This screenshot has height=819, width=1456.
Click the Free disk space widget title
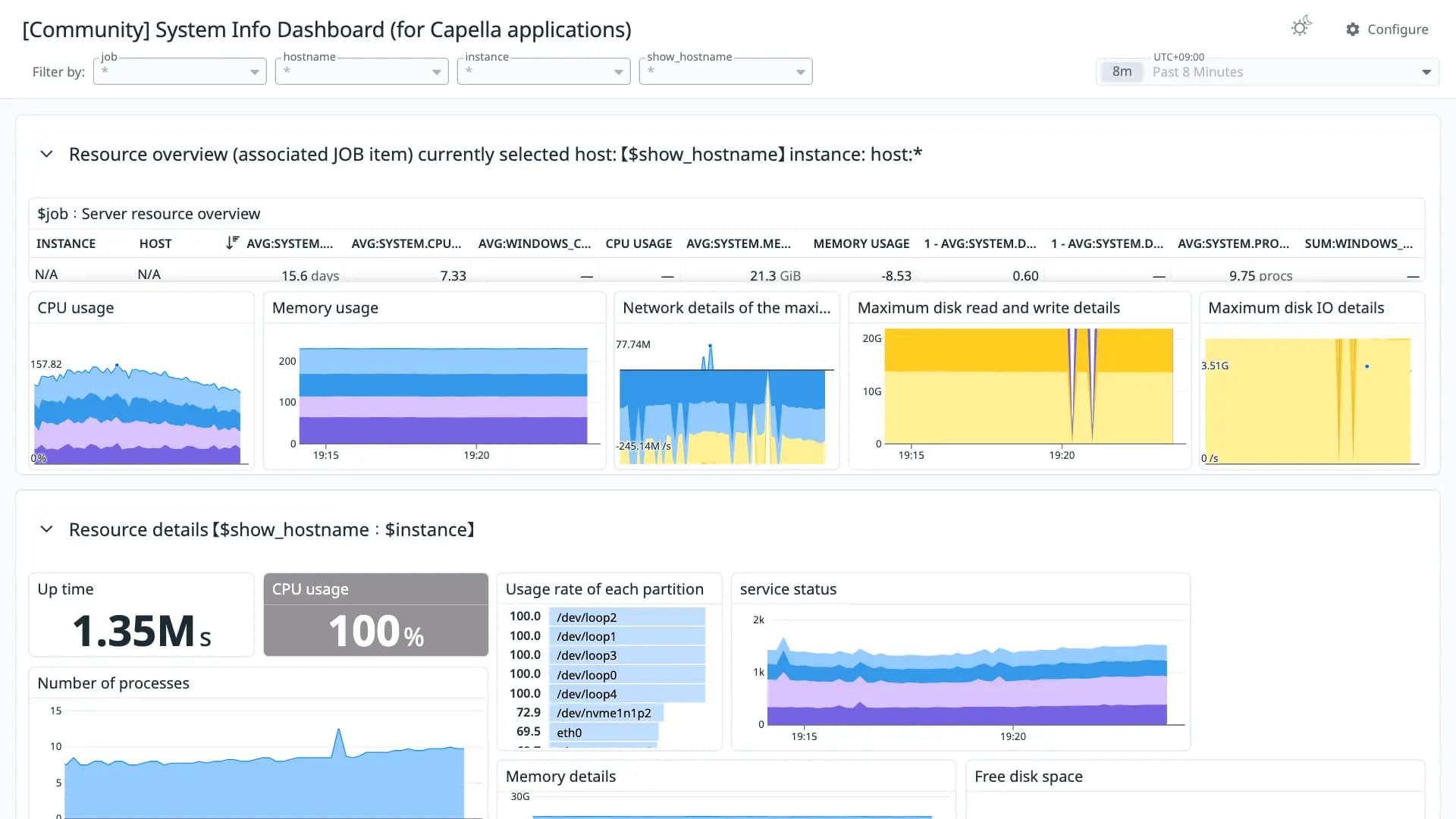(1028, 777)
